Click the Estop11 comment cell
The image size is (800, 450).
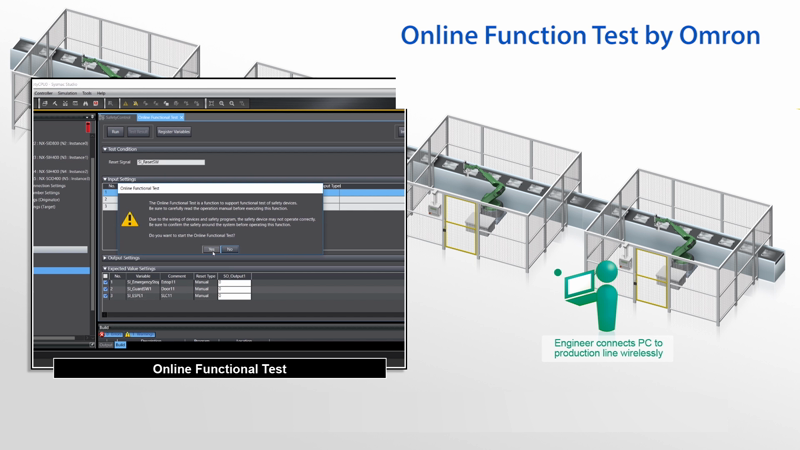click(177, 282)
